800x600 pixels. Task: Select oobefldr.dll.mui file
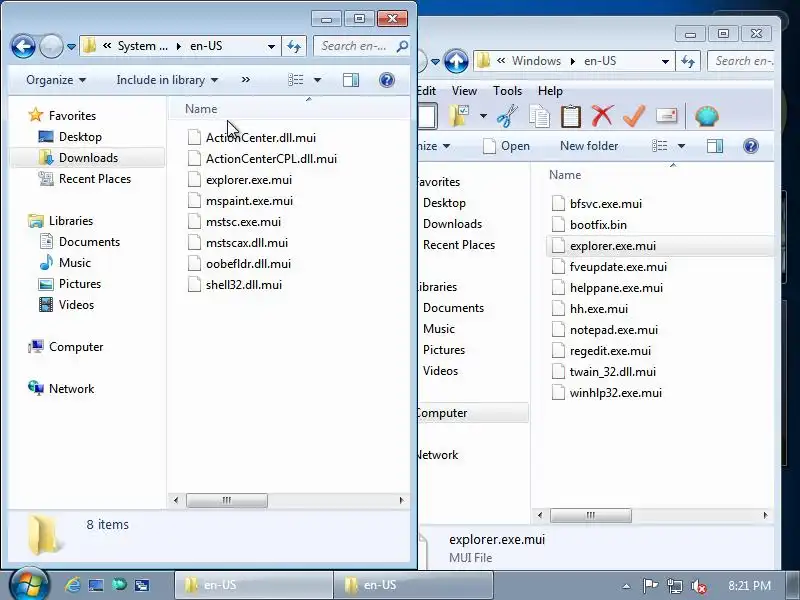click(x=248, y=264)
